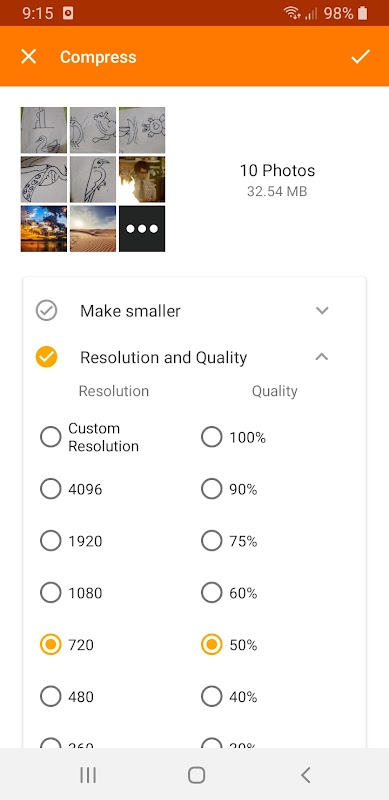389x800 pixels.
Task: Set quality to 75%
Action: click(211, 541)
